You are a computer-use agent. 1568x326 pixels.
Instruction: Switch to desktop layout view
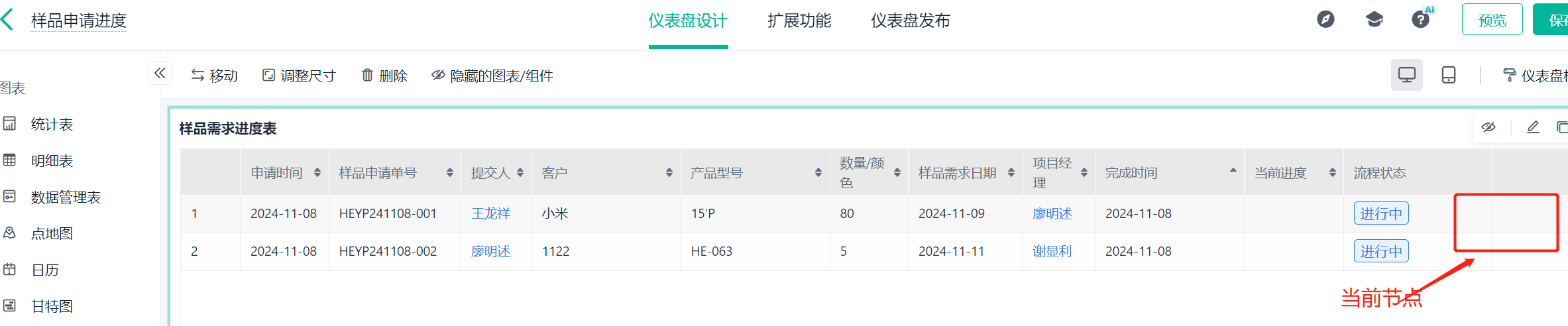coord(1406,75)
